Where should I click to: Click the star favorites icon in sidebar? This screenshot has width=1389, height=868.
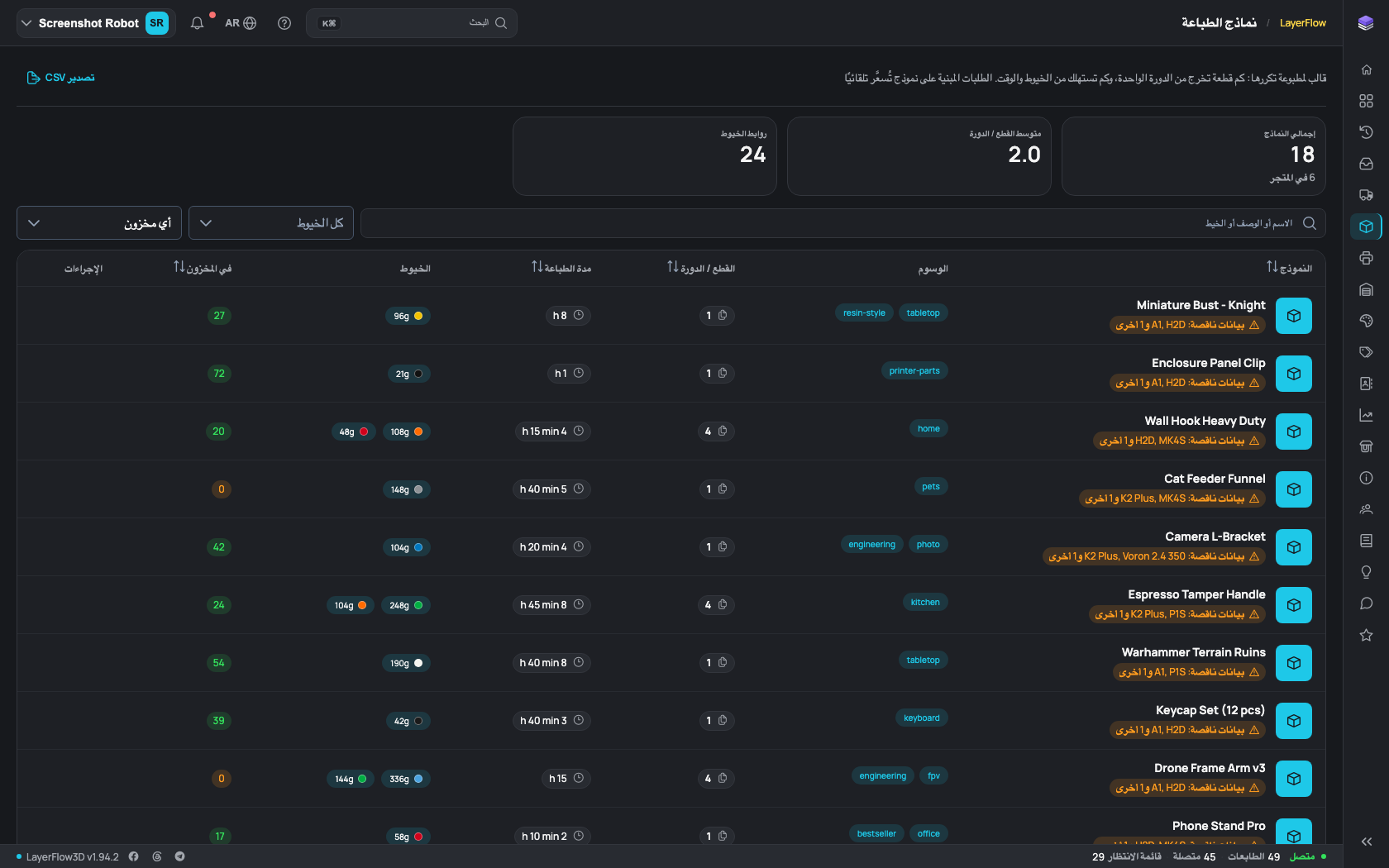point(1366,635)
